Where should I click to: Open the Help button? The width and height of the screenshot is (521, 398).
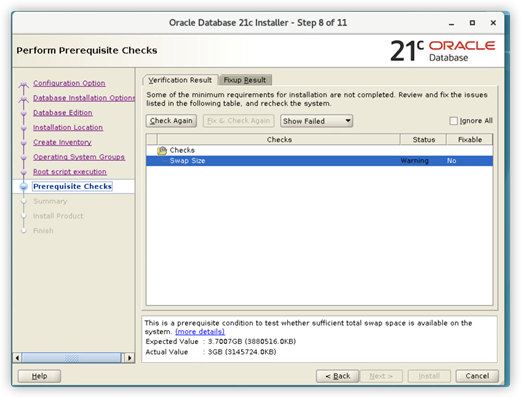(x=39, y=376)
